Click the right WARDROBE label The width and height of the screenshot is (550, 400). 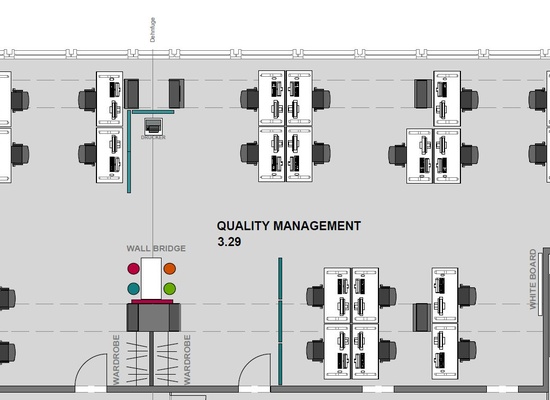click(187, 360)
